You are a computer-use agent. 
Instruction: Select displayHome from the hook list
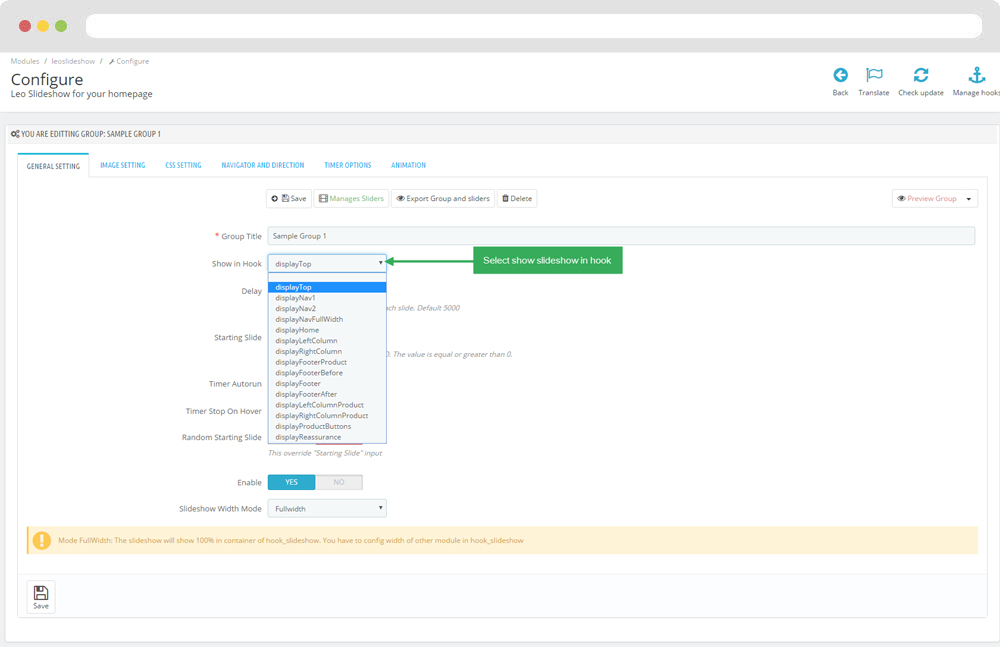[297, 330]
